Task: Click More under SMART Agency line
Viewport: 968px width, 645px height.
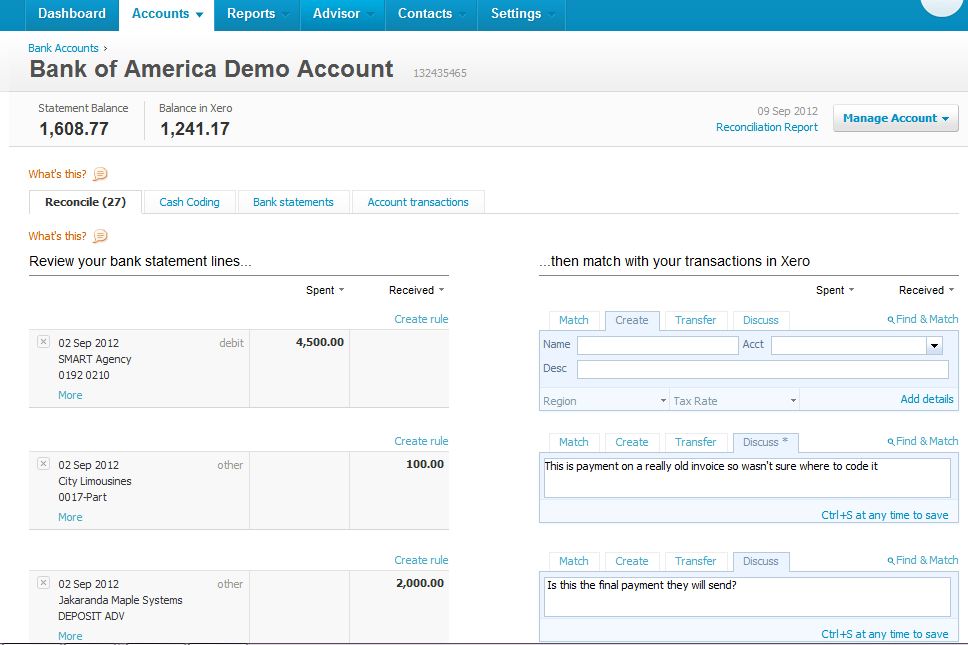Action: (70, 395)
